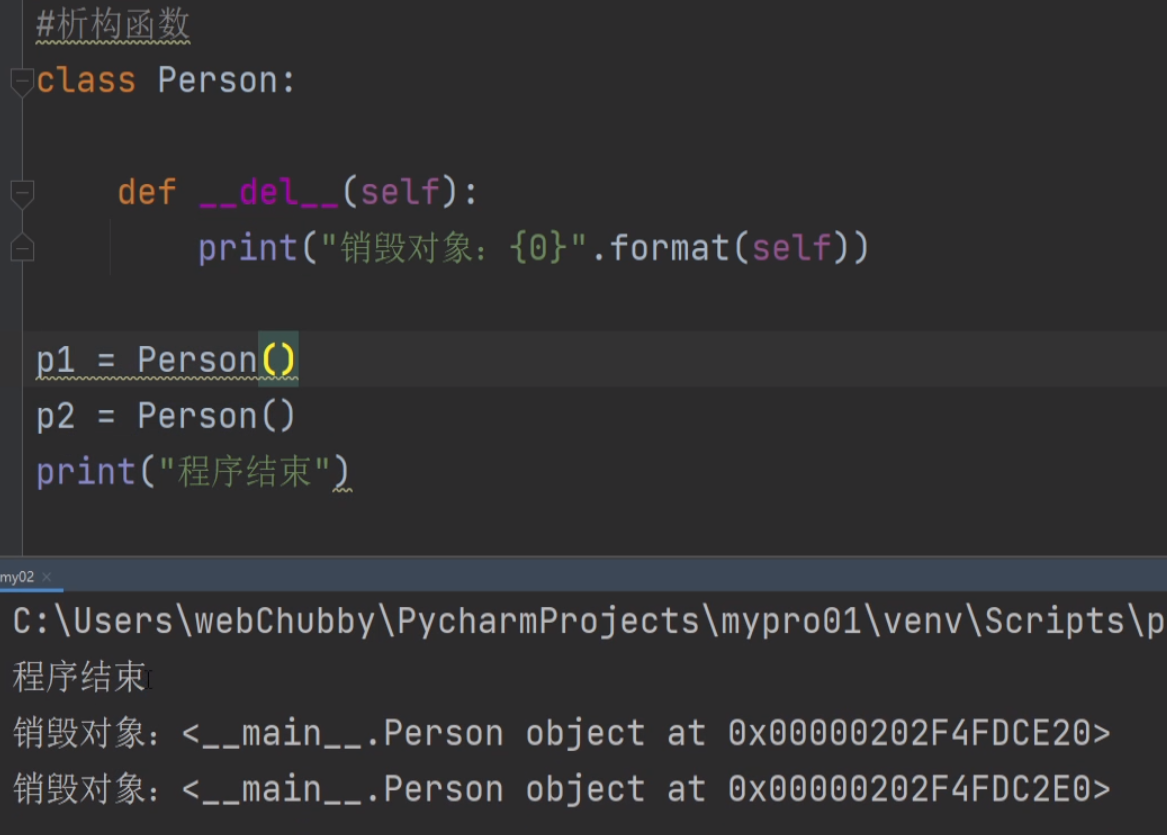Click the "程序结束" string in print call
Viewport: 1167px width, 835px height.
pos(244,472)
